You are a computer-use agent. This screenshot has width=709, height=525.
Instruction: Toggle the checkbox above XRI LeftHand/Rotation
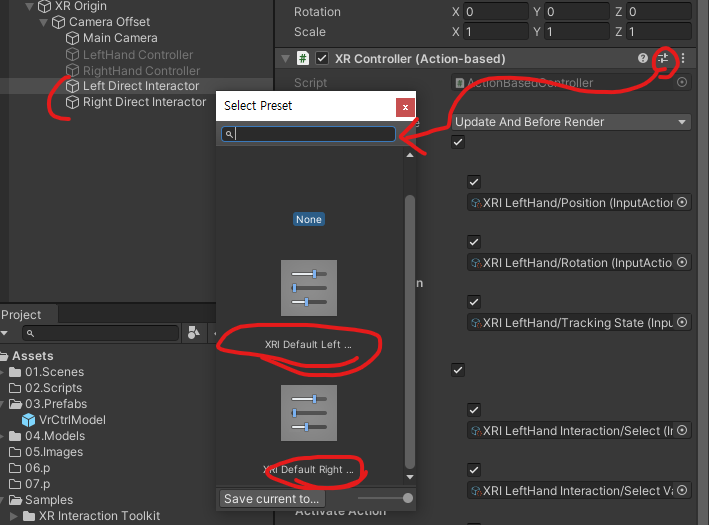pyautogui.click(x=474, y=242)
